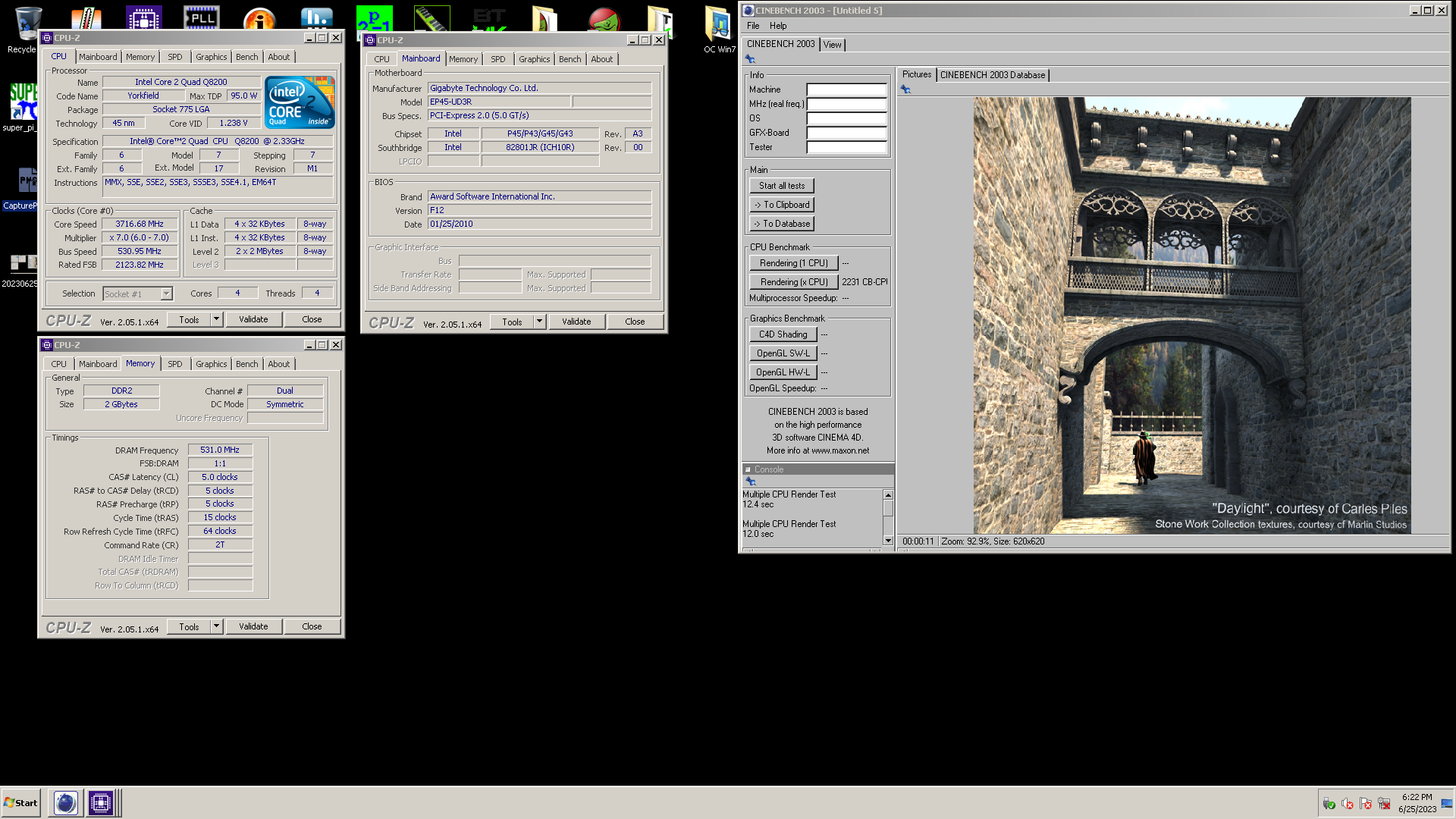
Task: Click the Intel Core 2 Quad logo
Action: (300, 102)
